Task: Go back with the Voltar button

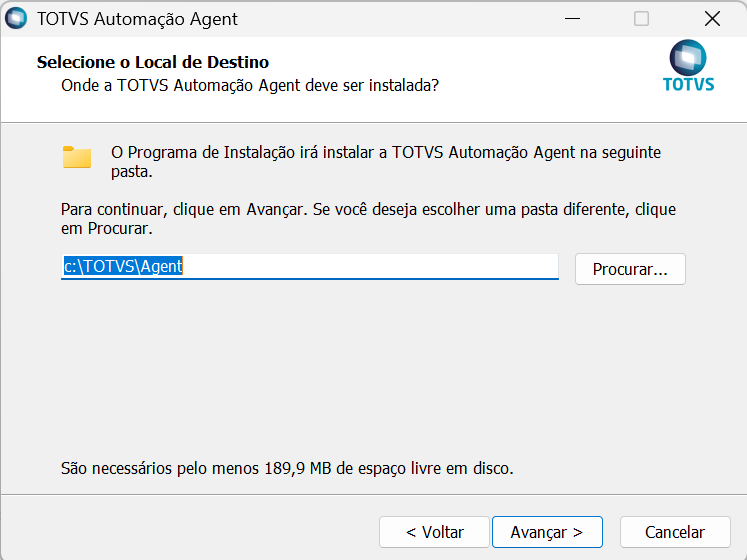Action: (434, 532)
